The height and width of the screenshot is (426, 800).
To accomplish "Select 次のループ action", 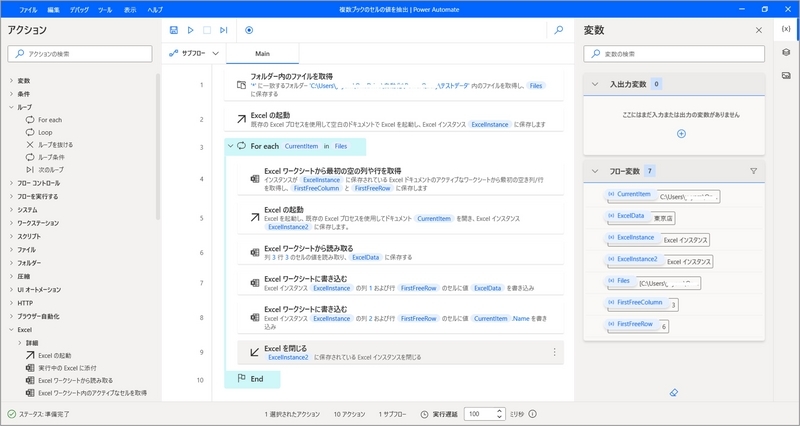I will pyautogui.click(x=45, y=169).
